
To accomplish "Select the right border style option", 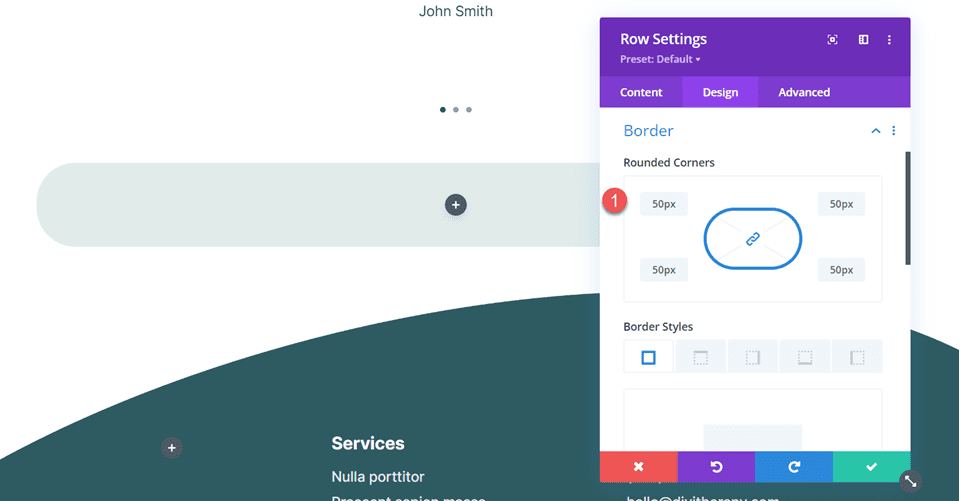I will 752,357.
